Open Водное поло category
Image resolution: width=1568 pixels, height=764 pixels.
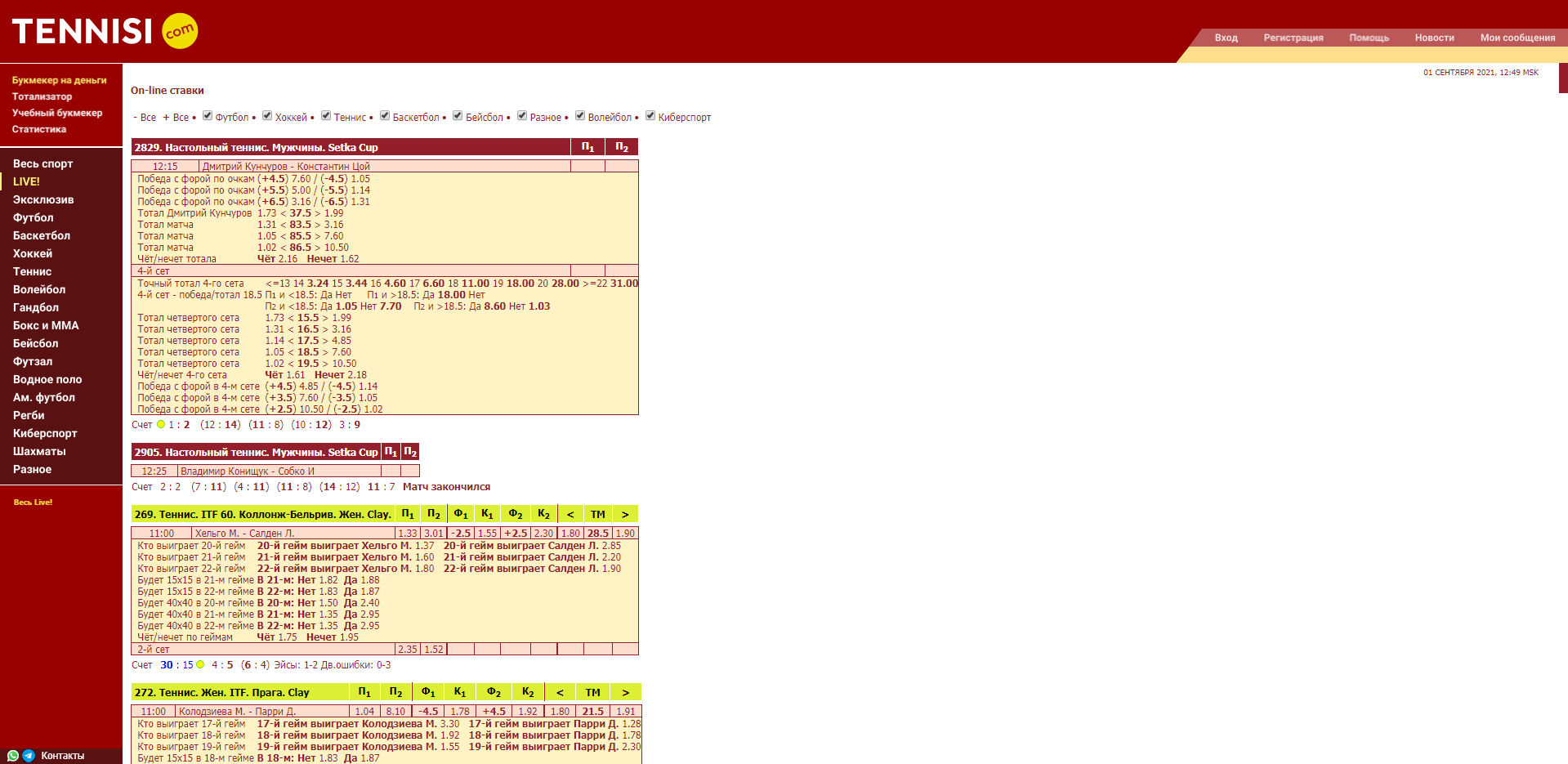(x=47, y=379)
